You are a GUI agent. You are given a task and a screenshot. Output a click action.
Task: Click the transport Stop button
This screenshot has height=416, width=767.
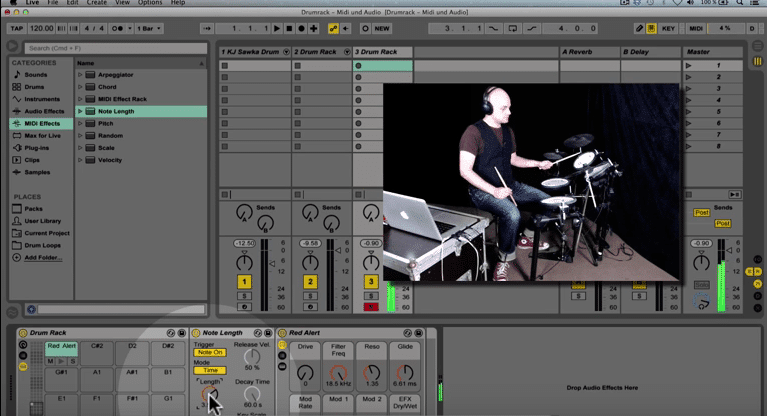[289, 28]
